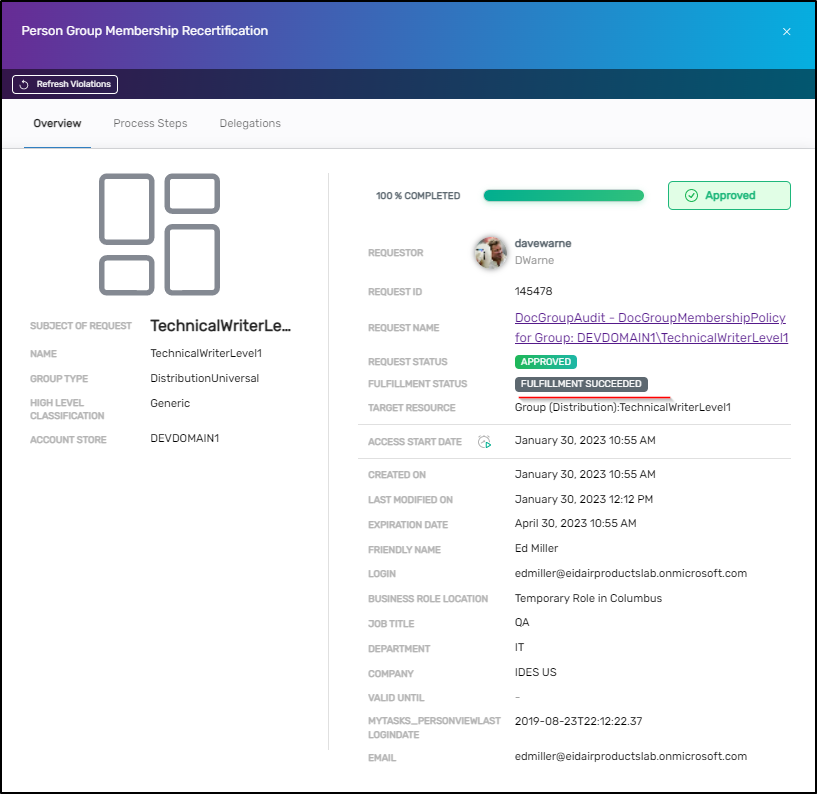Click the APPROVED status badge
The width and height of the screenshot is (817, 794).
pos(545,361)
